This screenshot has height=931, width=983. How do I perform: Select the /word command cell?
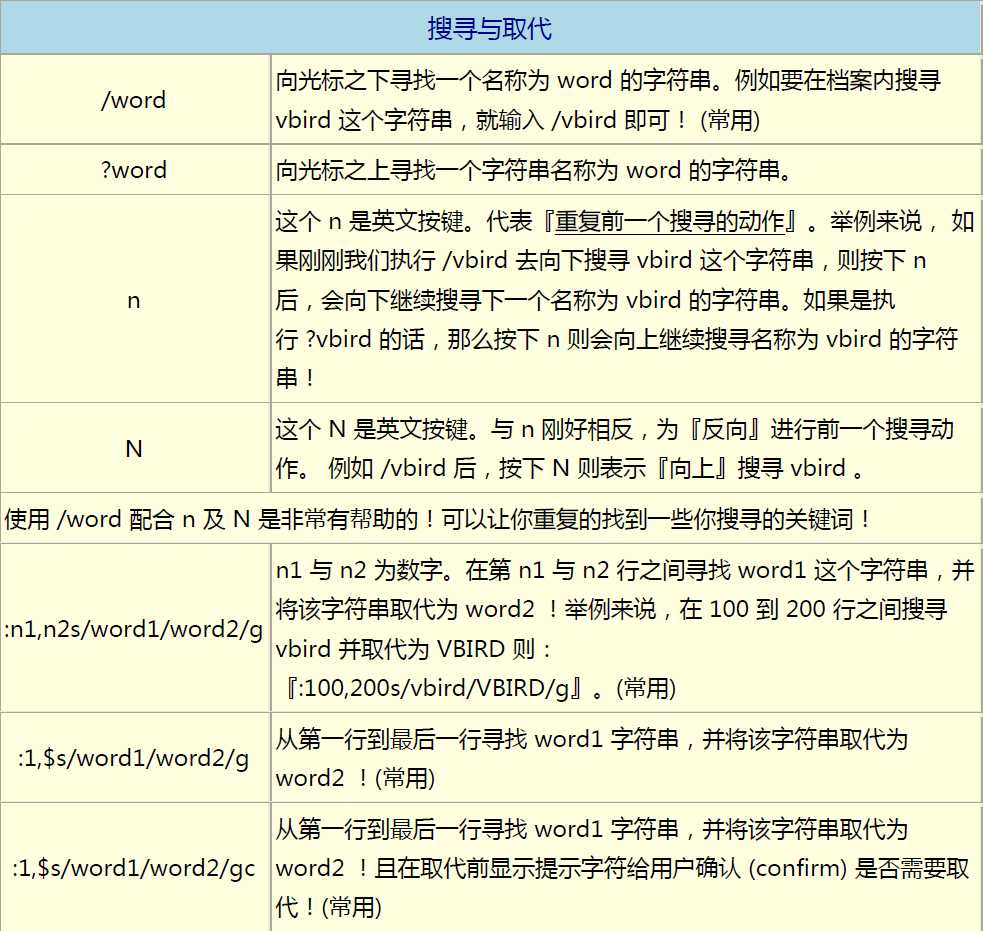[134, 100]
